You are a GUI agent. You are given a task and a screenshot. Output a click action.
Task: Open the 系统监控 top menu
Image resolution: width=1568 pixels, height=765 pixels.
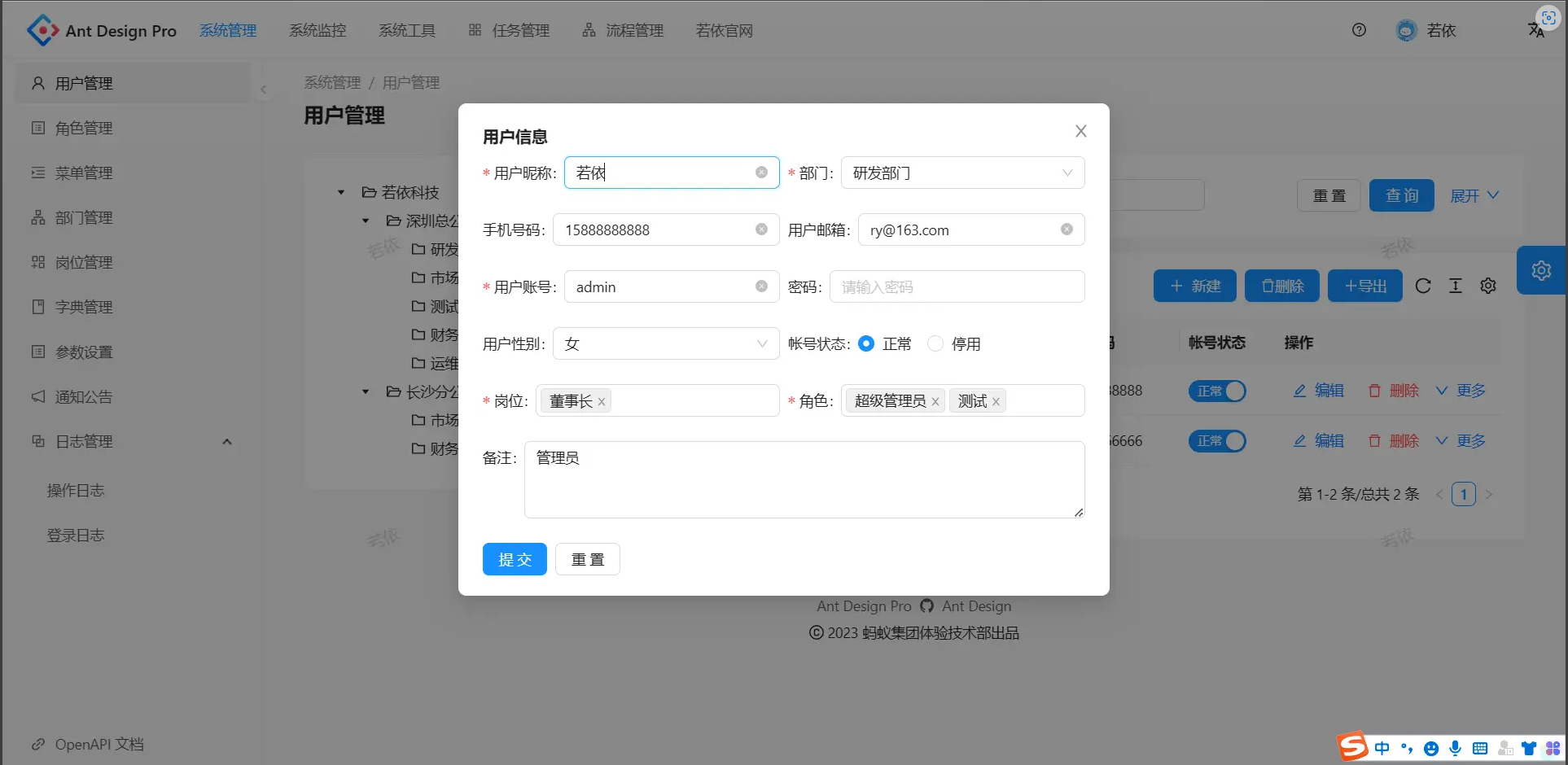[318, 30]
